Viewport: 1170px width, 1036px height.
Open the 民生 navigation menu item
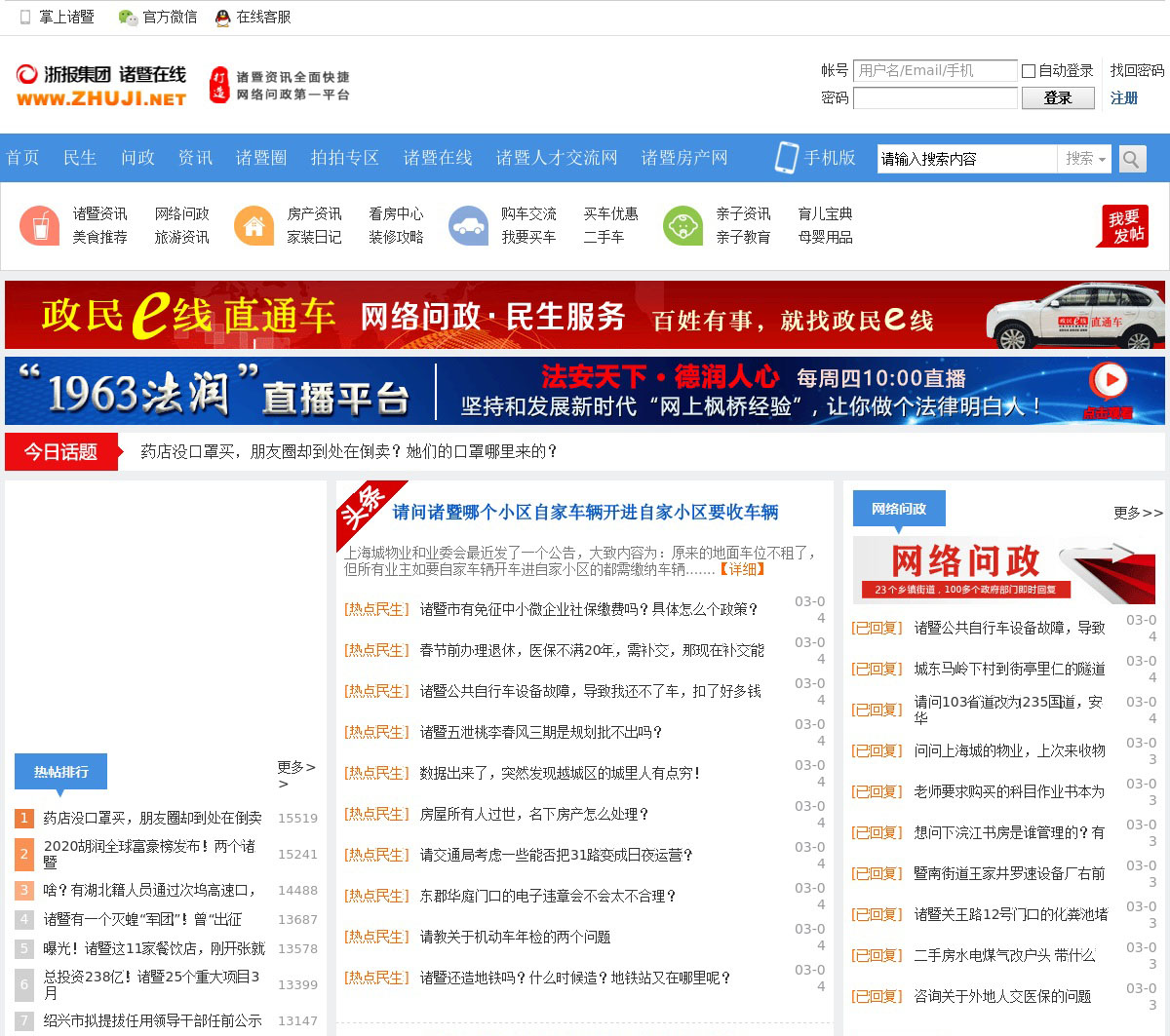80,158
